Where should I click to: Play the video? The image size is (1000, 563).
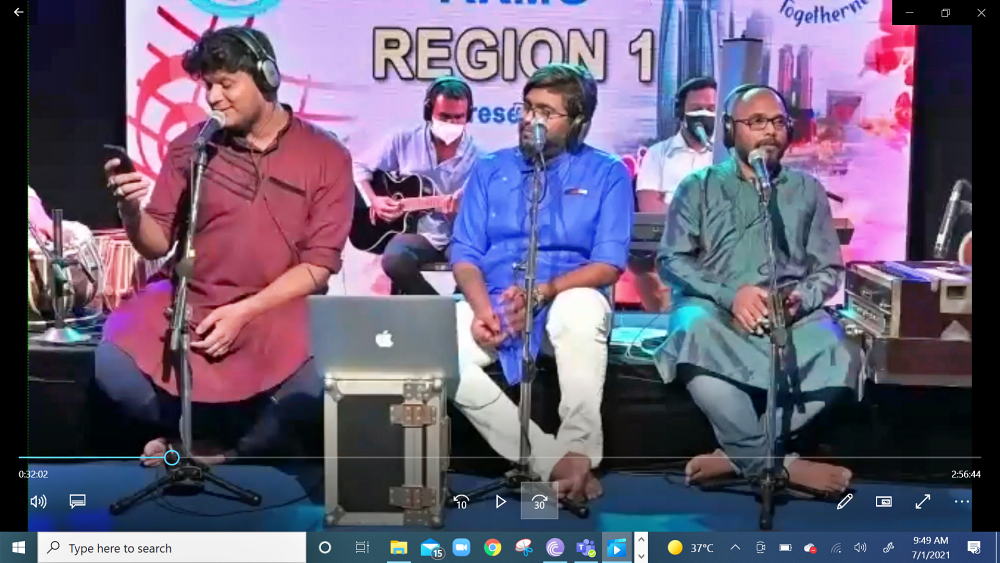point(501,501)
